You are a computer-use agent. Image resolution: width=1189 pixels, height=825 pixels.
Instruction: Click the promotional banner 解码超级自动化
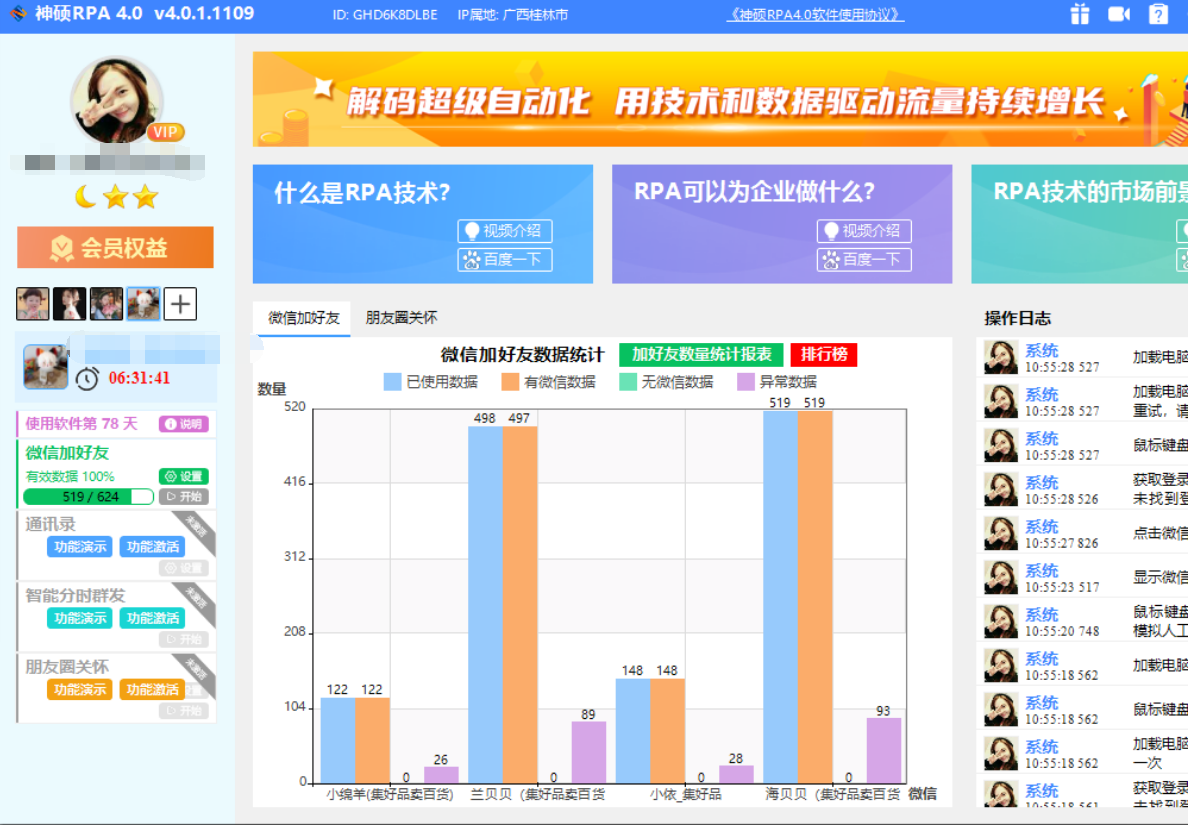pos(720,99)
